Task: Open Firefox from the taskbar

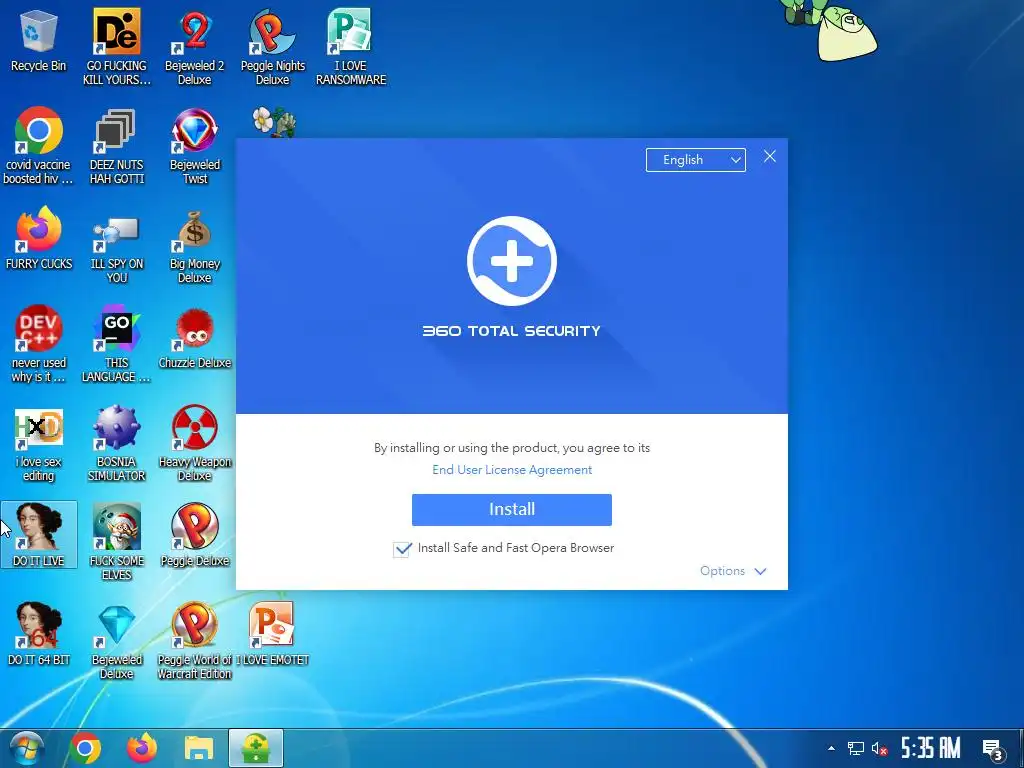Action: pos(142,748)
